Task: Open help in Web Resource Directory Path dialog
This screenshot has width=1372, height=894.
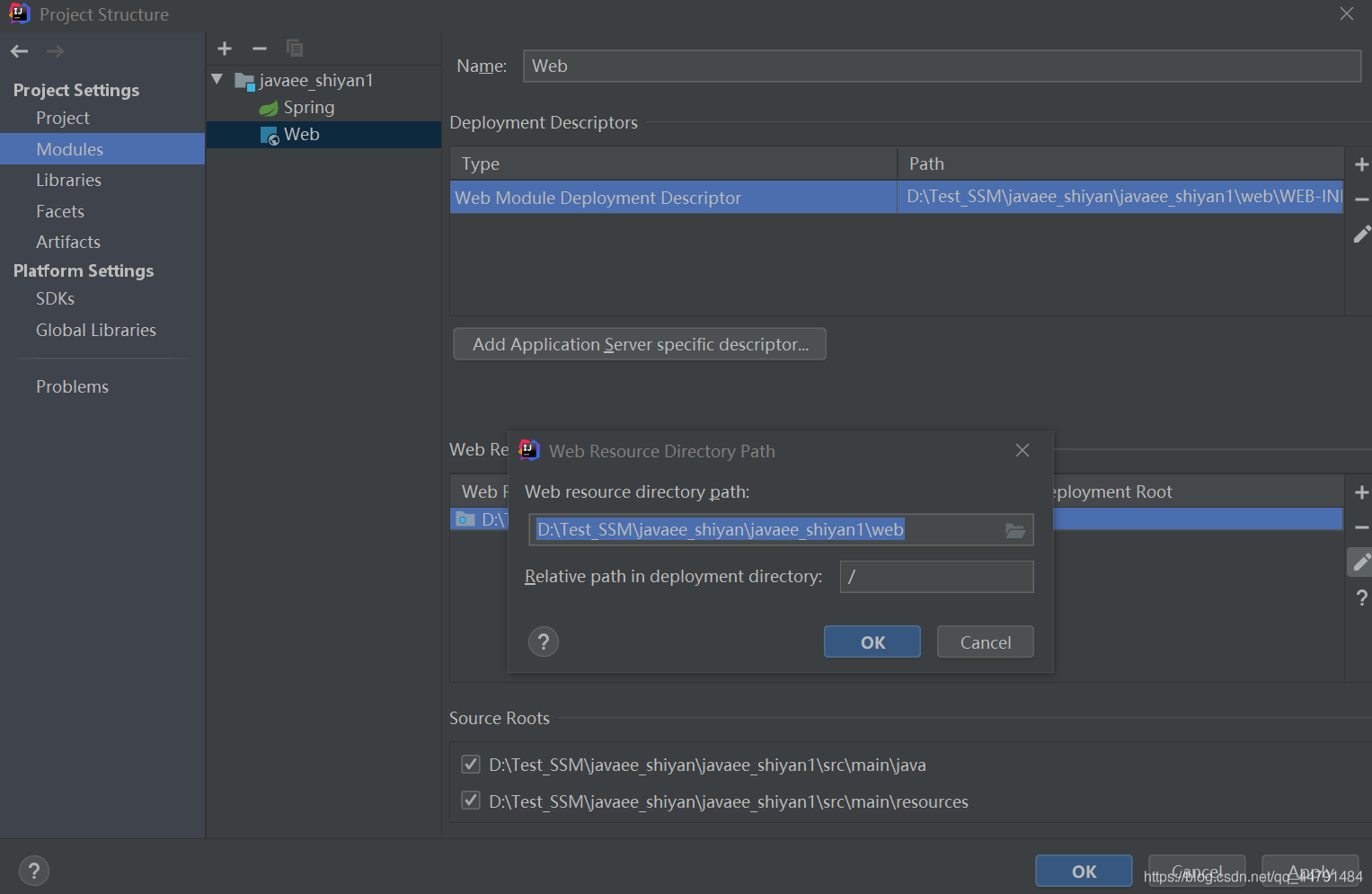Action: click(544, 642)
